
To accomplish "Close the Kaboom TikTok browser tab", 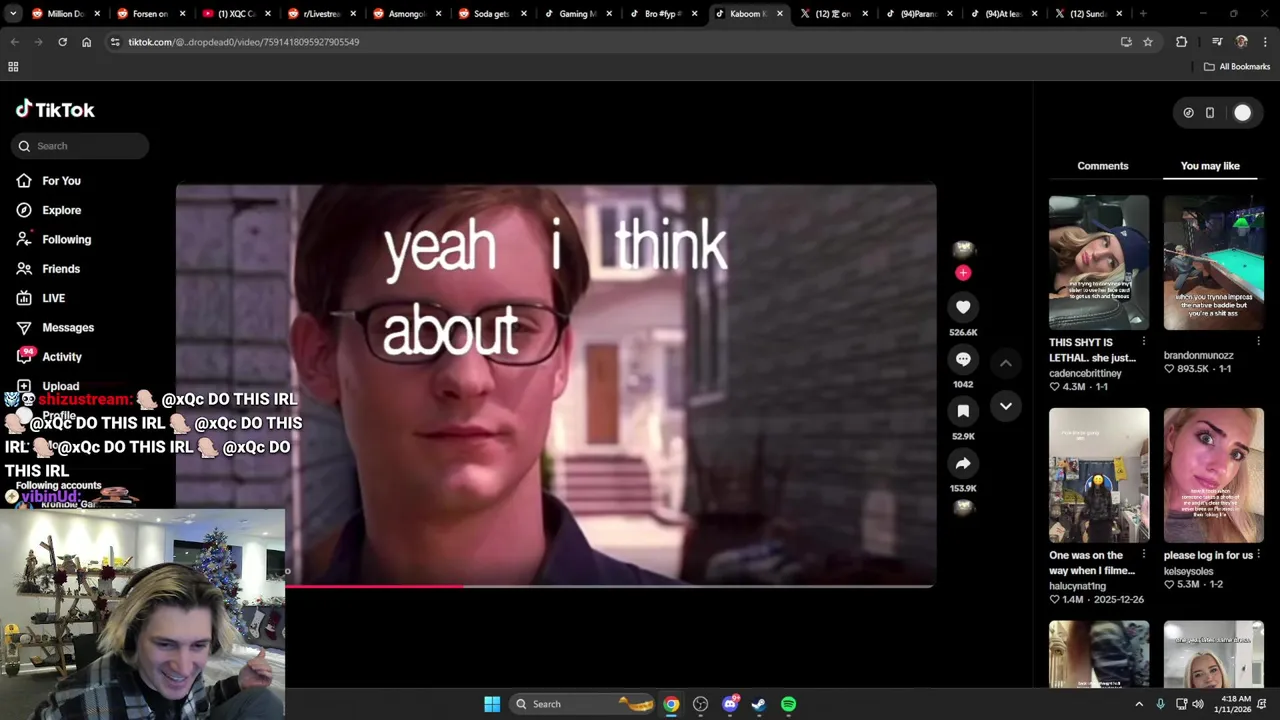I will pos(779,14).
